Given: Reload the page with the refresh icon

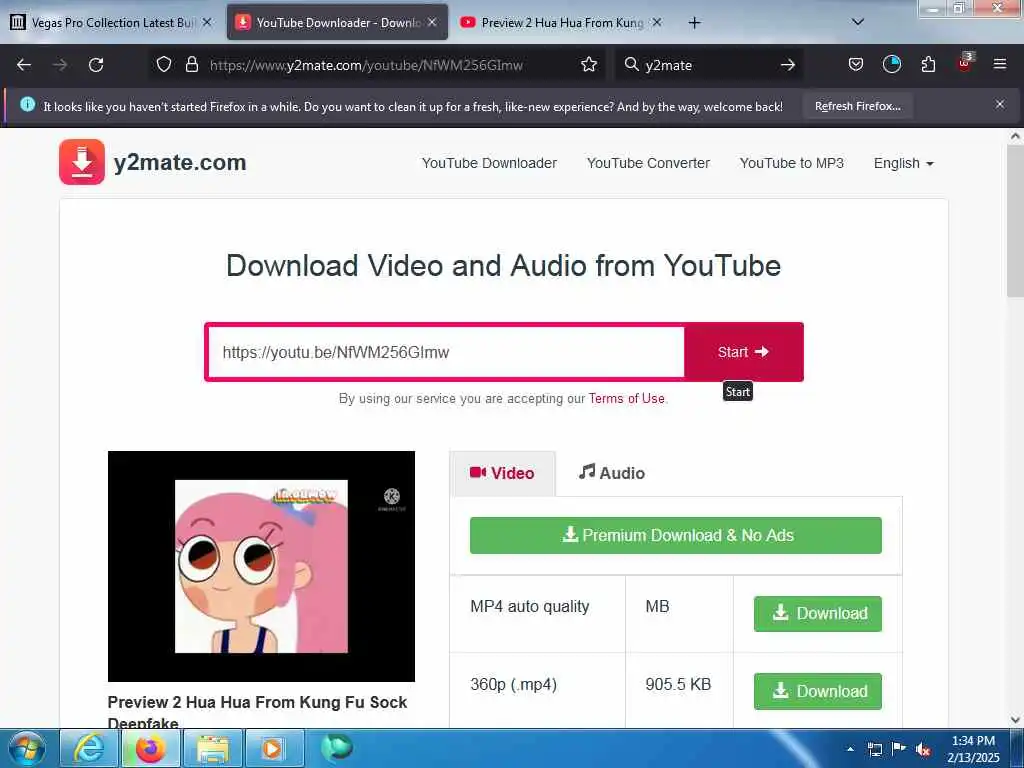Looking at the screenshot, I should click(96, 65).
